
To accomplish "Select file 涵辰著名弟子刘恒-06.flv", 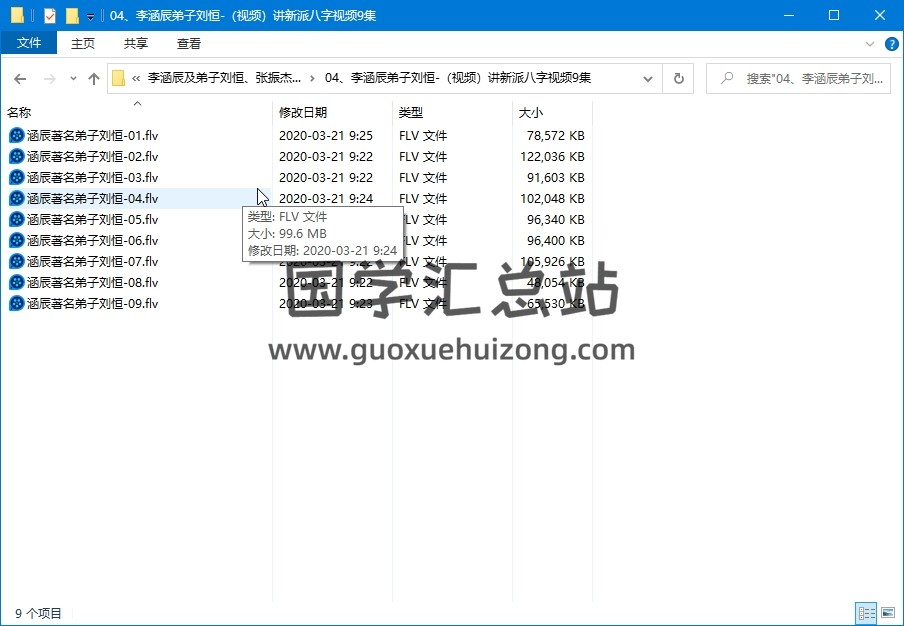I will coord(92,240).
